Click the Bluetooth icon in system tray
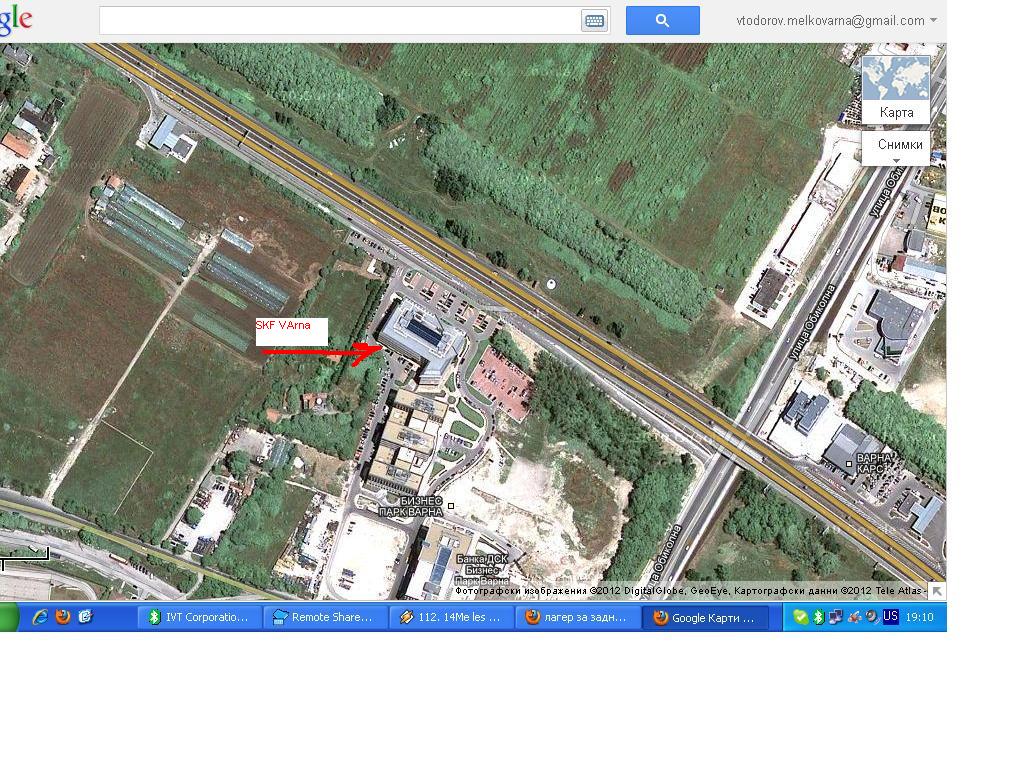 pos(817,617)
